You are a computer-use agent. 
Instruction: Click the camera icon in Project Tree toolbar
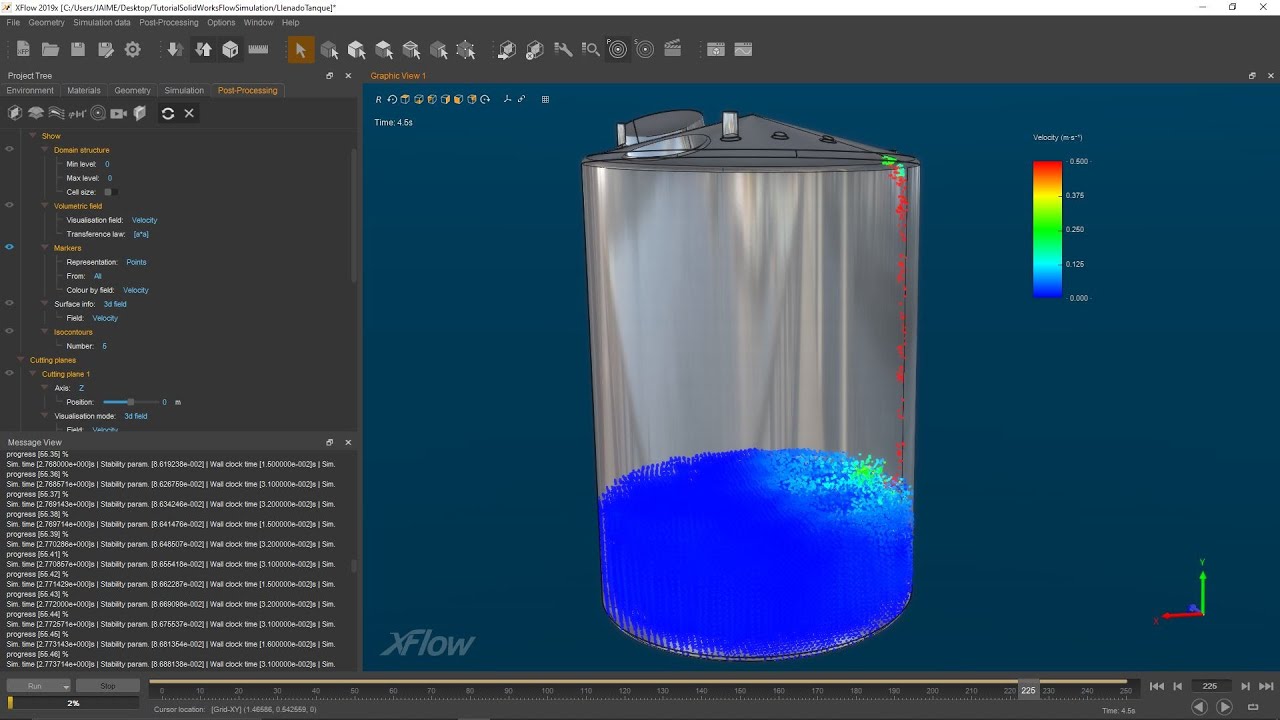coord(118,113)
